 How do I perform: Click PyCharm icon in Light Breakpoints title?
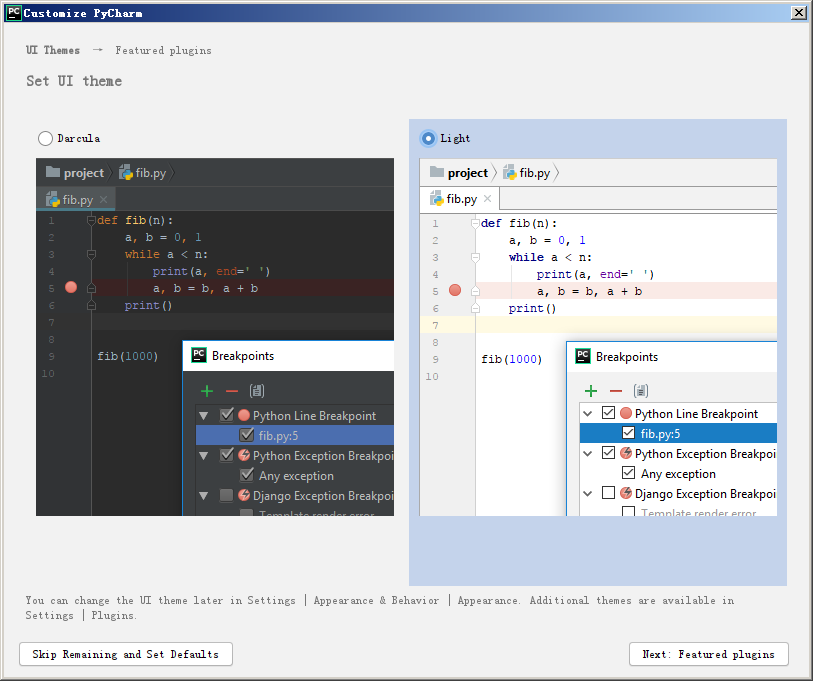[583, 356]
